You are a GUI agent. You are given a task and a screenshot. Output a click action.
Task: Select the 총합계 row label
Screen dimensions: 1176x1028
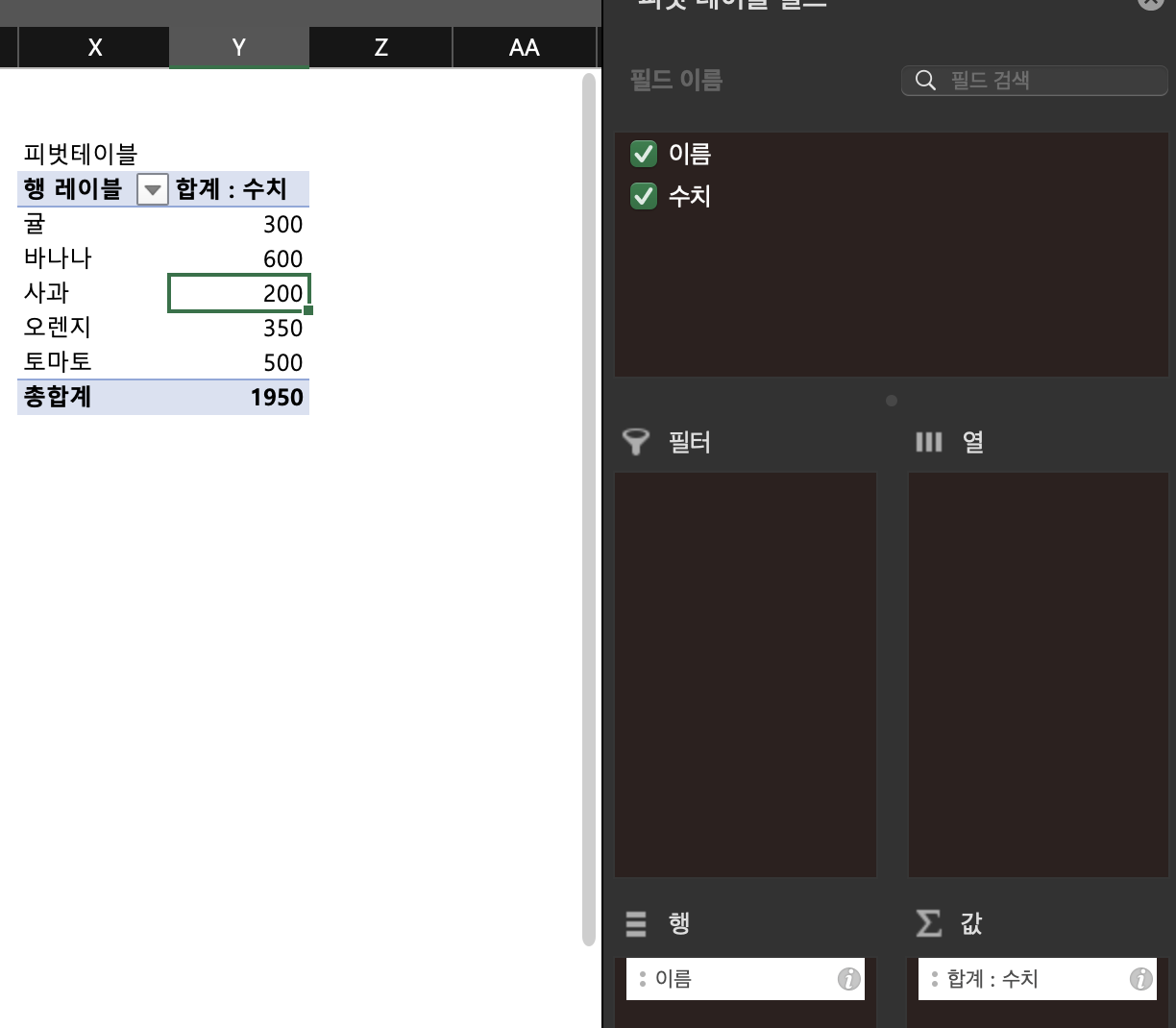(93, 397)
